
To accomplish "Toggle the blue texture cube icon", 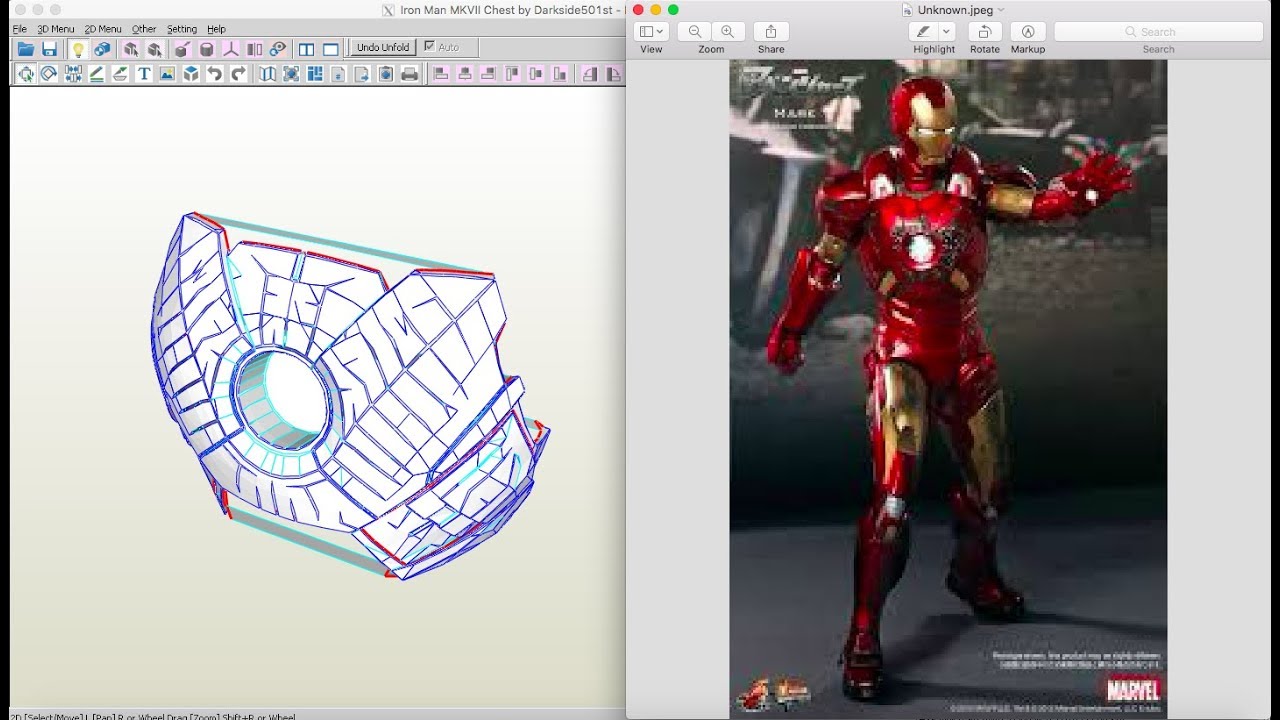I will [102, 49].
